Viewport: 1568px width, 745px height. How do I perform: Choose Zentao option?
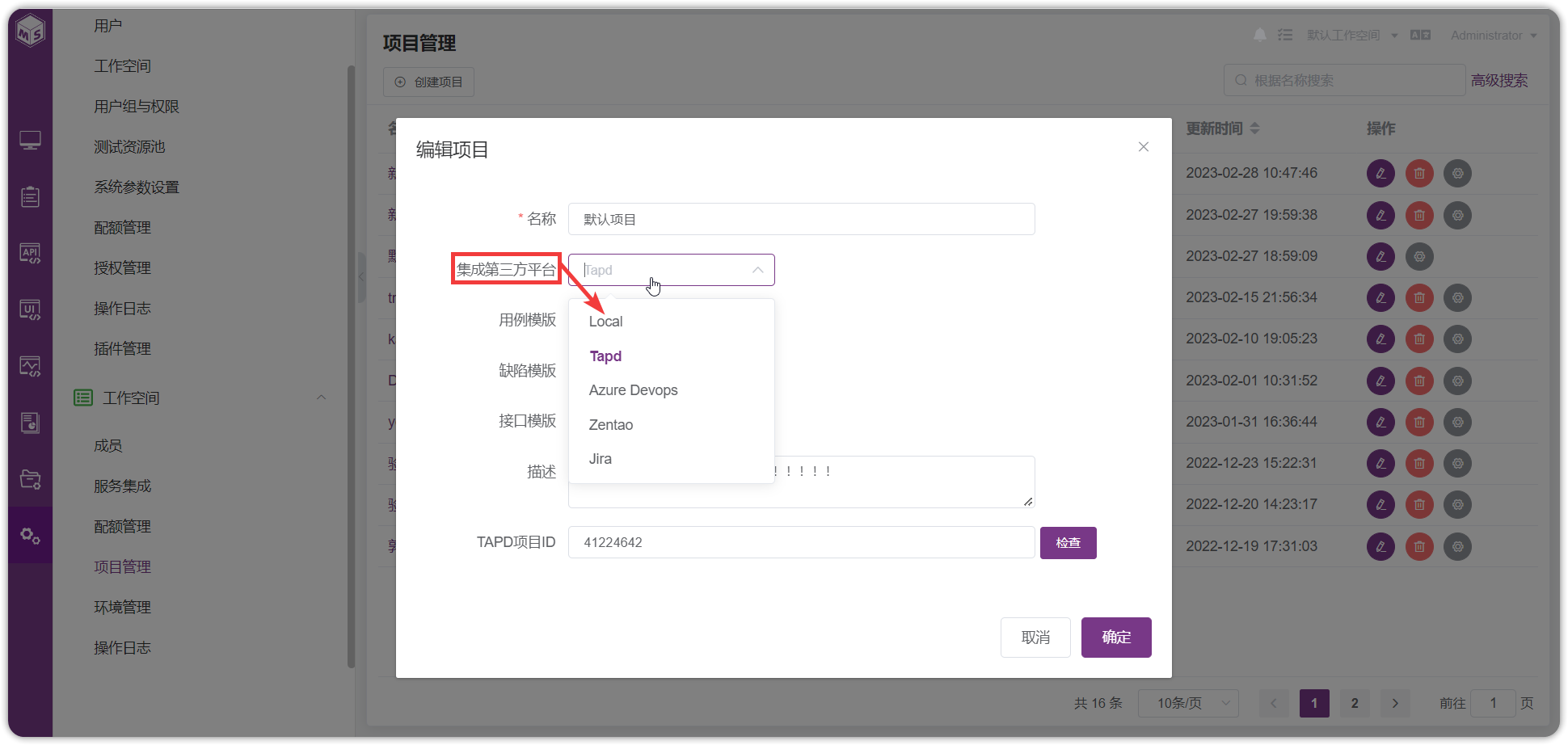click(671, 425)
